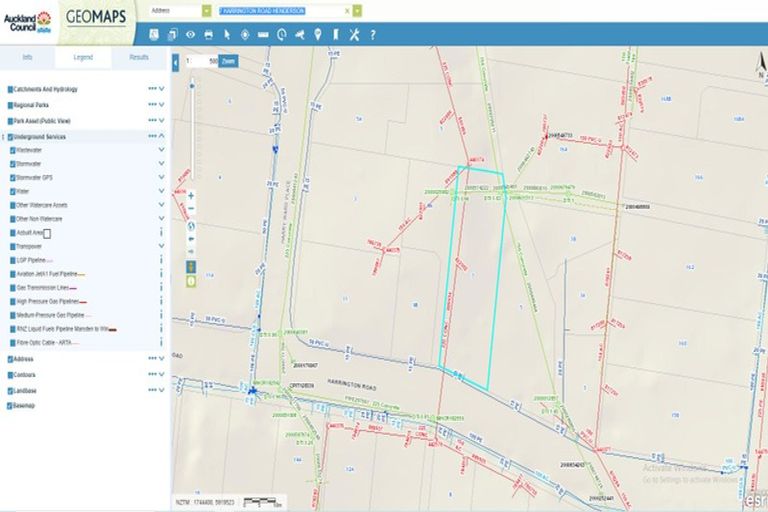Image resolution: width=768 pixels, height=512 pixels.
Task: Open the Address search type dropdown
Action: [206, 10]
